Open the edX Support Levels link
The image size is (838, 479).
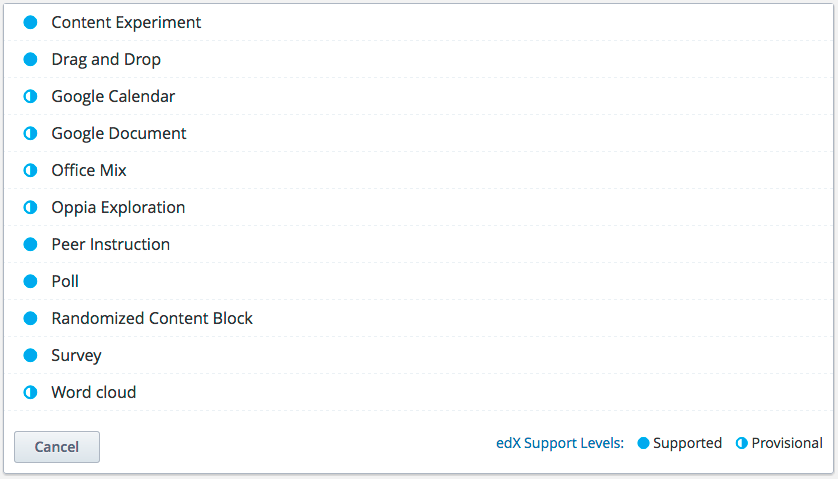pos(560,443)
